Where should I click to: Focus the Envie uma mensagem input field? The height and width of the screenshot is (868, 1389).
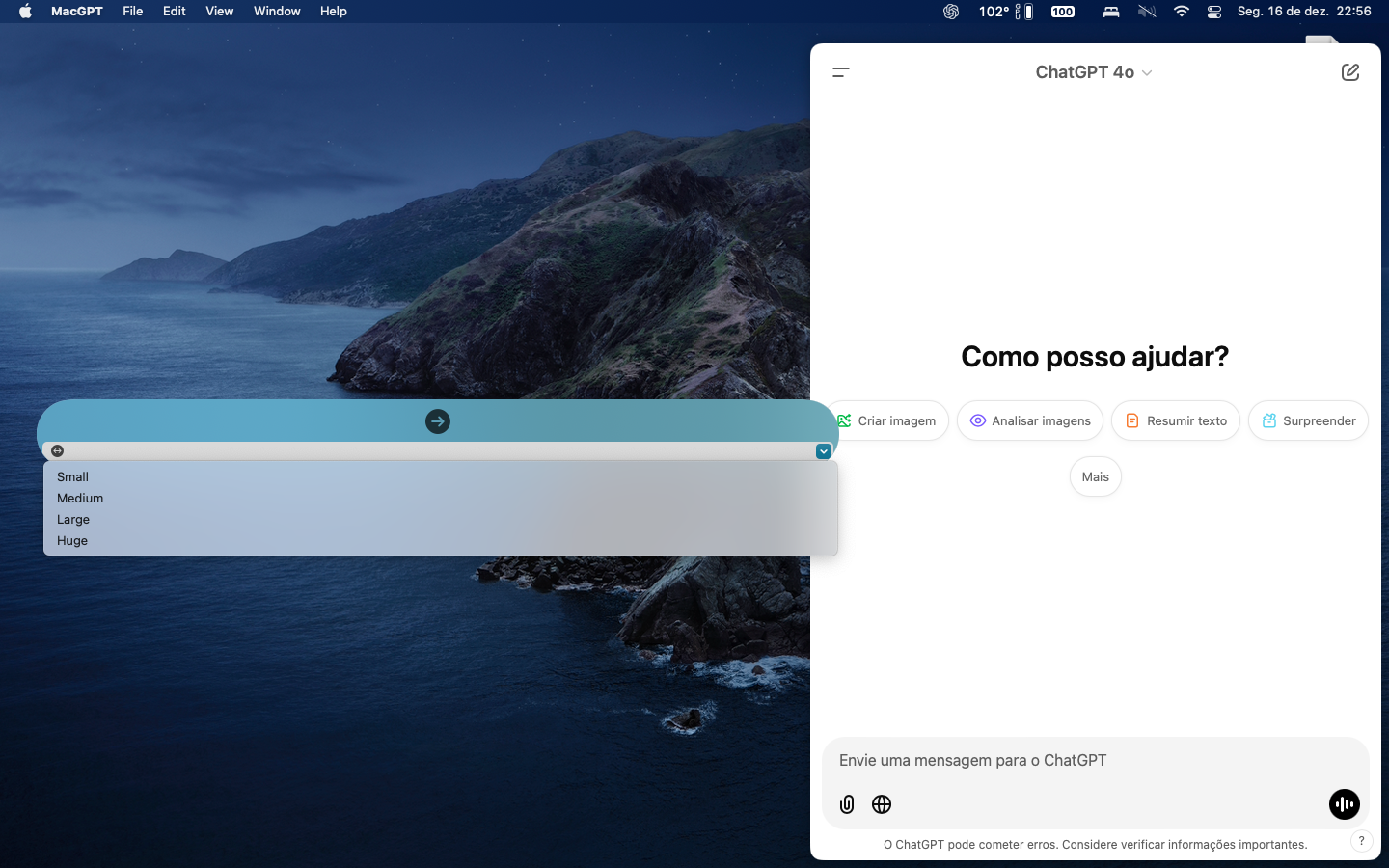pos(1096,760)
